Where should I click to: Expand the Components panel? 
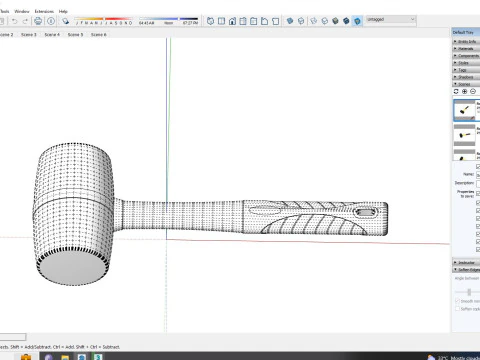[x=466, y=56]
